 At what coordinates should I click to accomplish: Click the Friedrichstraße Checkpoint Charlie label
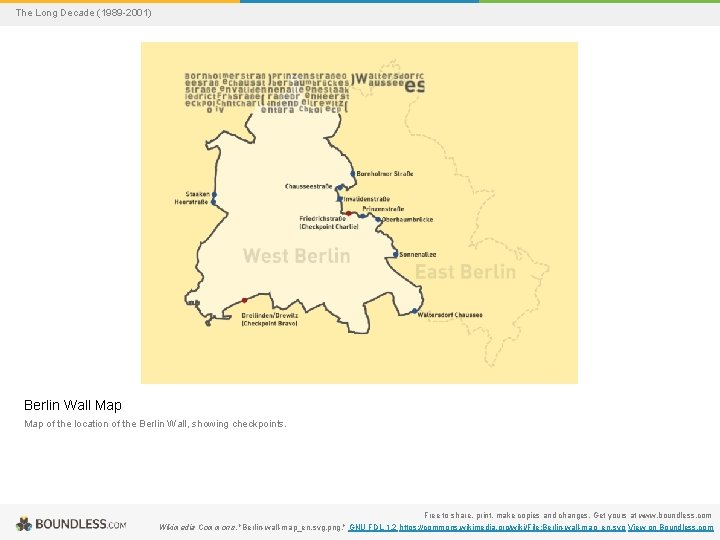click(x=328, y=223)
